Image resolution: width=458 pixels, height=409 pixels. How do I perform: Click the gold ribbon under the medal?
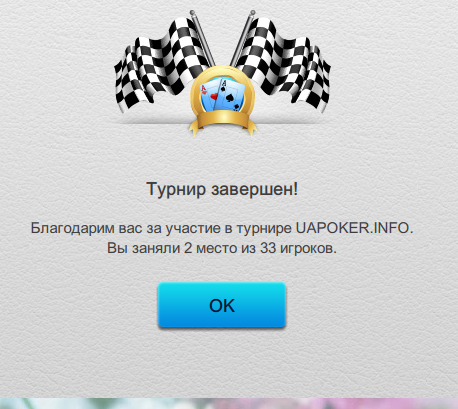point(223,123)
